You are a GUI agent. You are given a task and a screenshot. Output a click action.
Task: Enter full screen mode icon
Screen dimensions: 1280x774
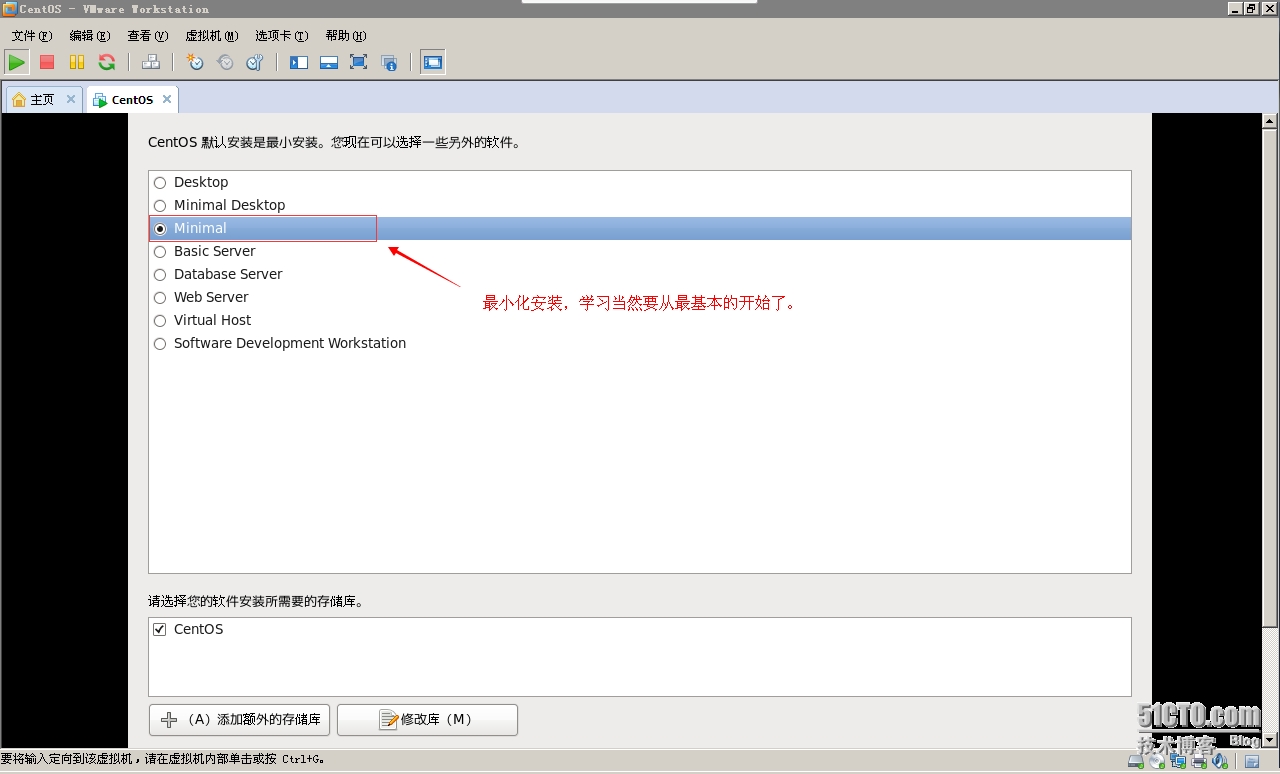pos(359,62)
